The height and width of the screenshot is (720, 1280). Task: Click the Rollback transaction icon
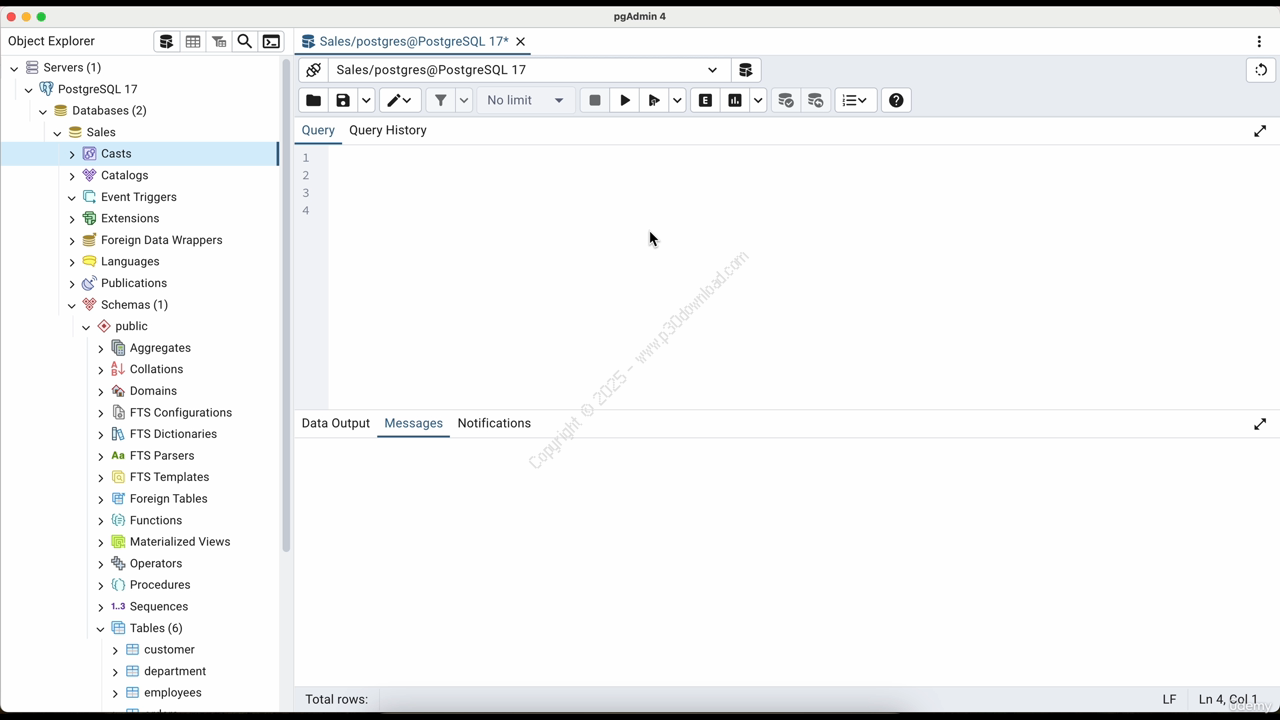click(816, 100)
